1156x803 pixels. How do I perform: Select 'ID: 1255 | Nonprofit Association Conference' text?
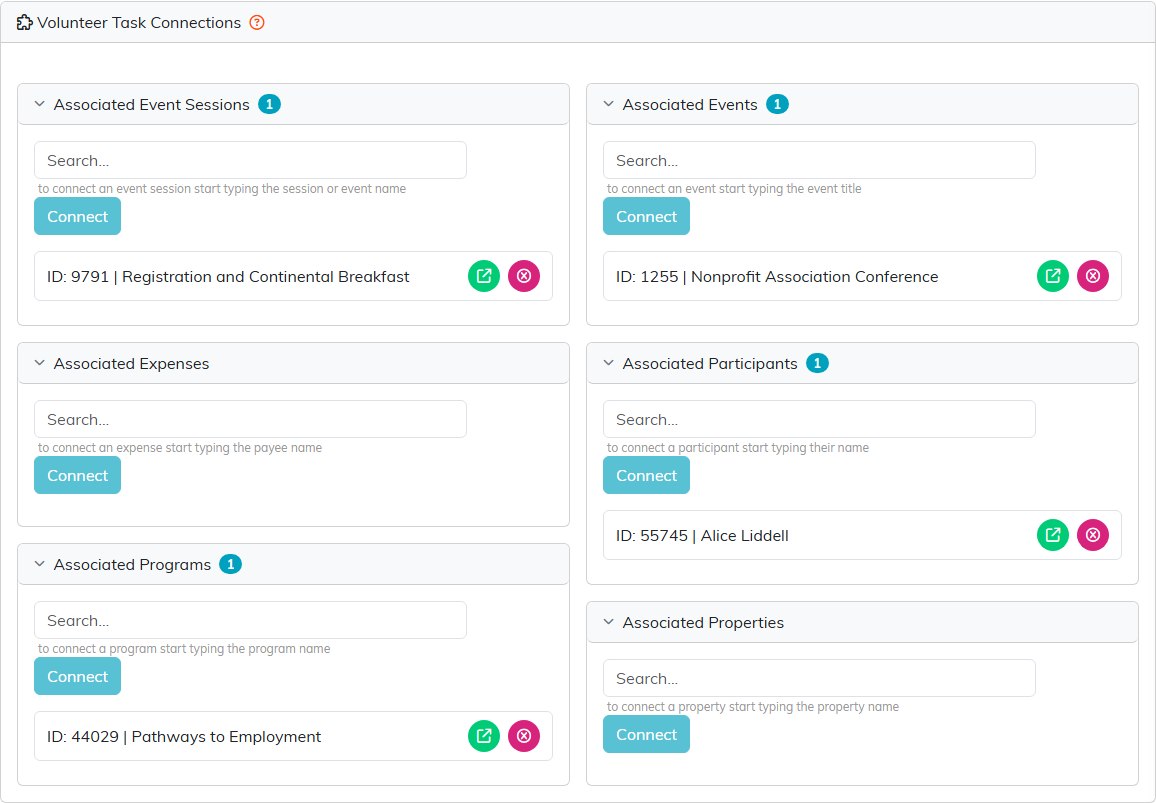[x=777, y=277]
